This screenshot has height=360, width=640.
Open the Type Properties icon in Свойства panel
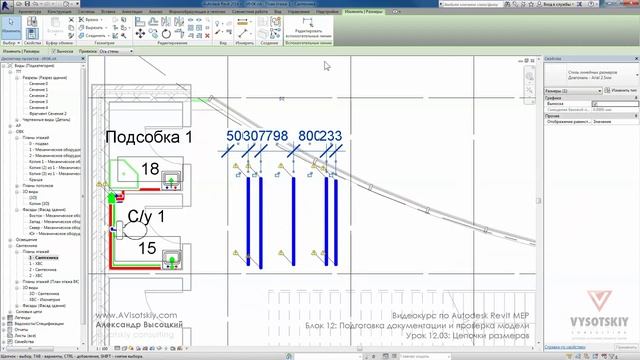(32, 22)
